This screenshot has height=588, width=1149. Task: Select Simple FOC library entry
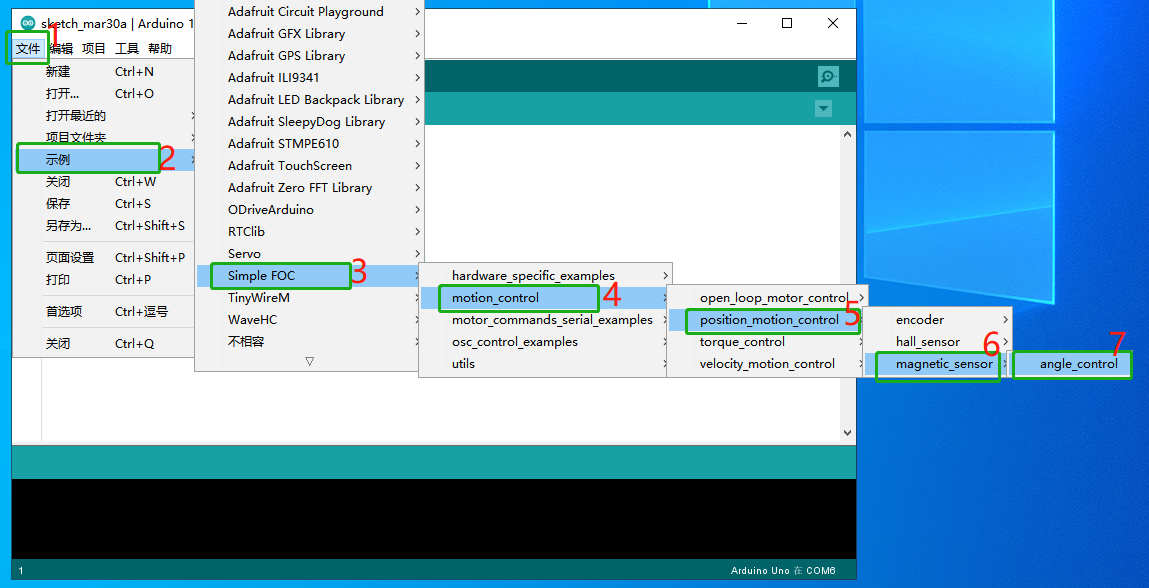point(310,276)
